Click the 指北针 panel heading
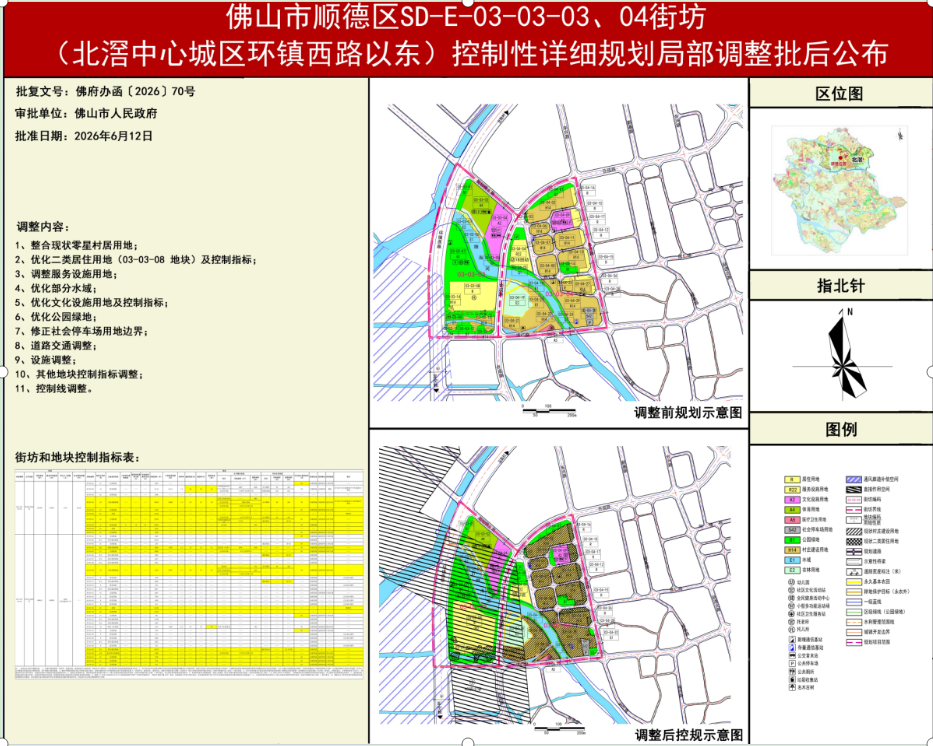 coord(840,286)
